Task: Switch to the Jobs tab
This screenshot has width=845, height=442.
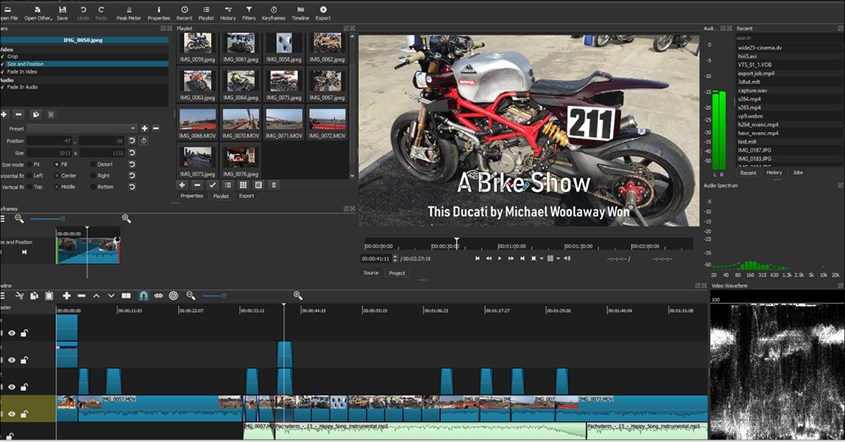Action: click(797, 173)
